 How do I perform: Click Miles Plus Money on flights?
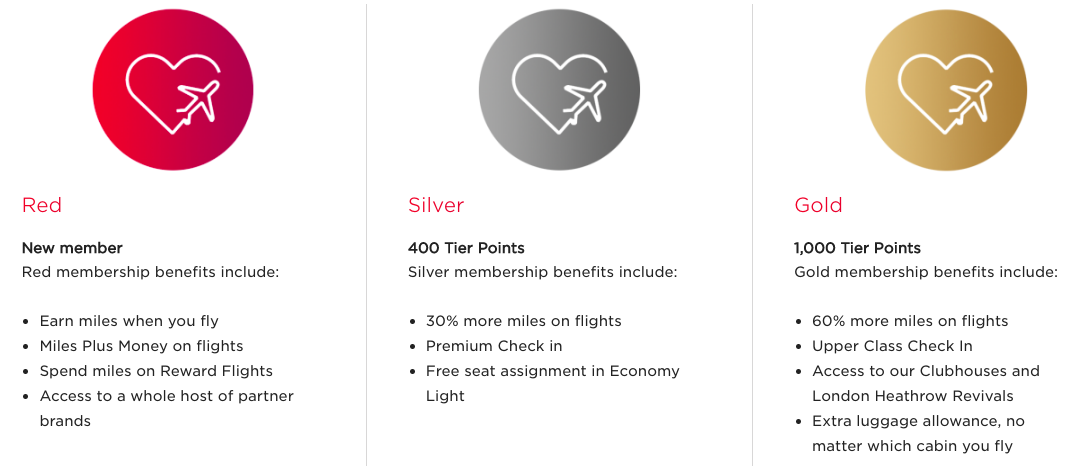[x=142, y=346]
